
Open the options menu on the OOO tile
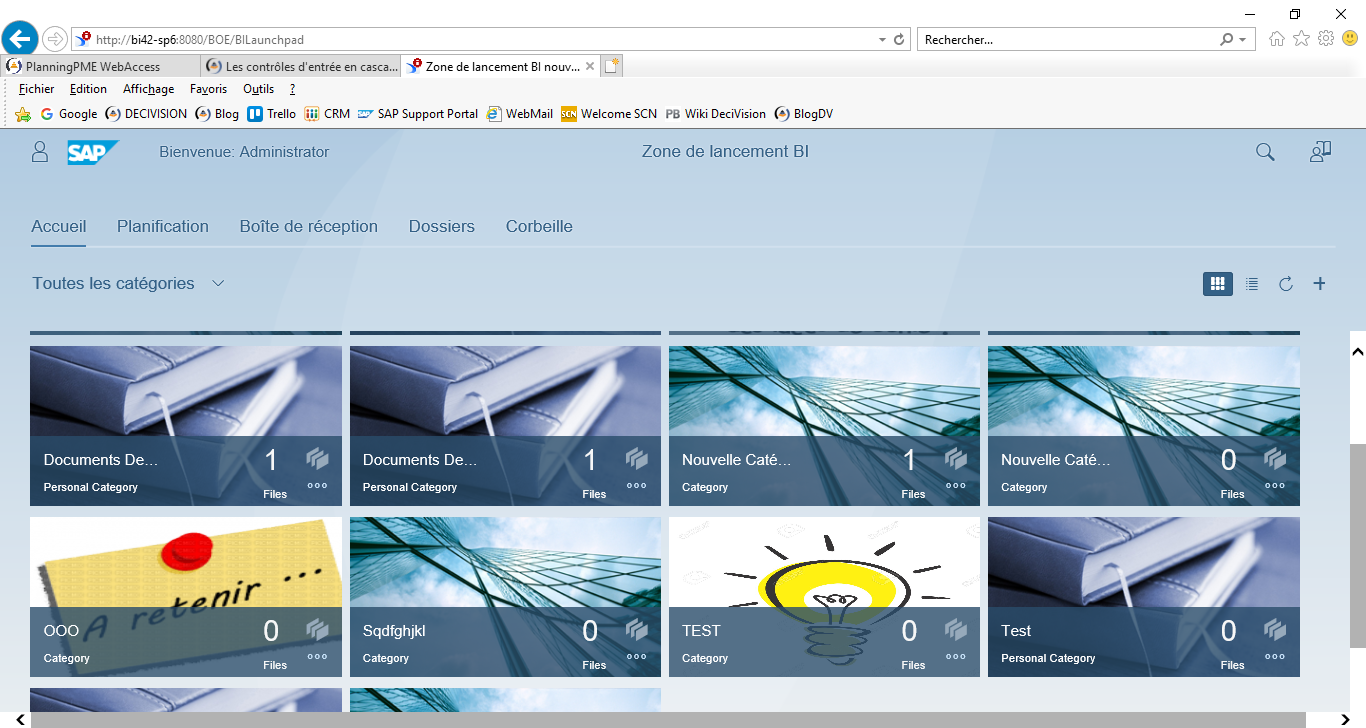317,656
